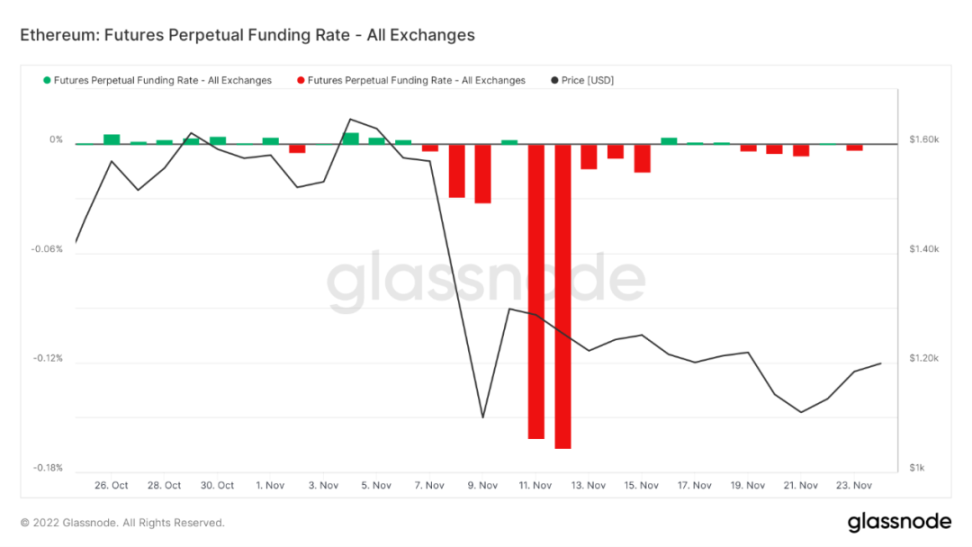Select the 26 Oct date label
Image resolution: width=972 pixels, height=547 pixels.
pos(111,486)
